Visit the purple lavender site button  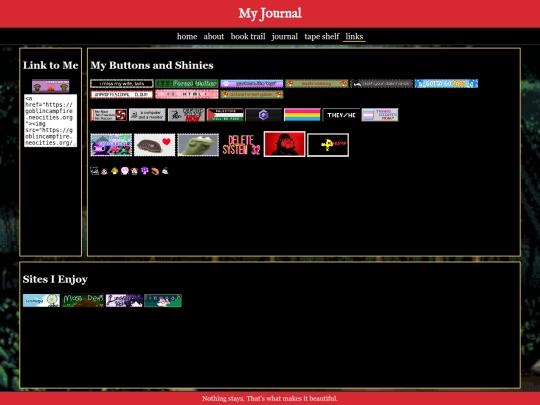point(124,300)
